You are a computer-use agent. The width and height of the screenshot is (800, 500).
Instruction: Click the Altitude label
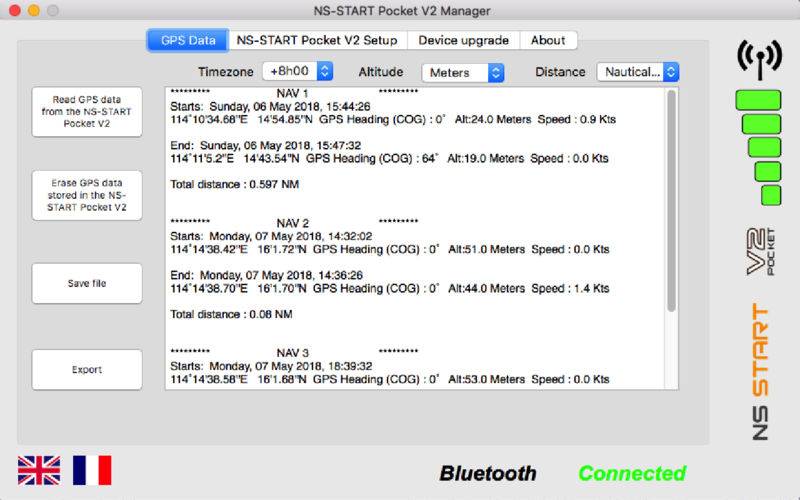[381, 72]
